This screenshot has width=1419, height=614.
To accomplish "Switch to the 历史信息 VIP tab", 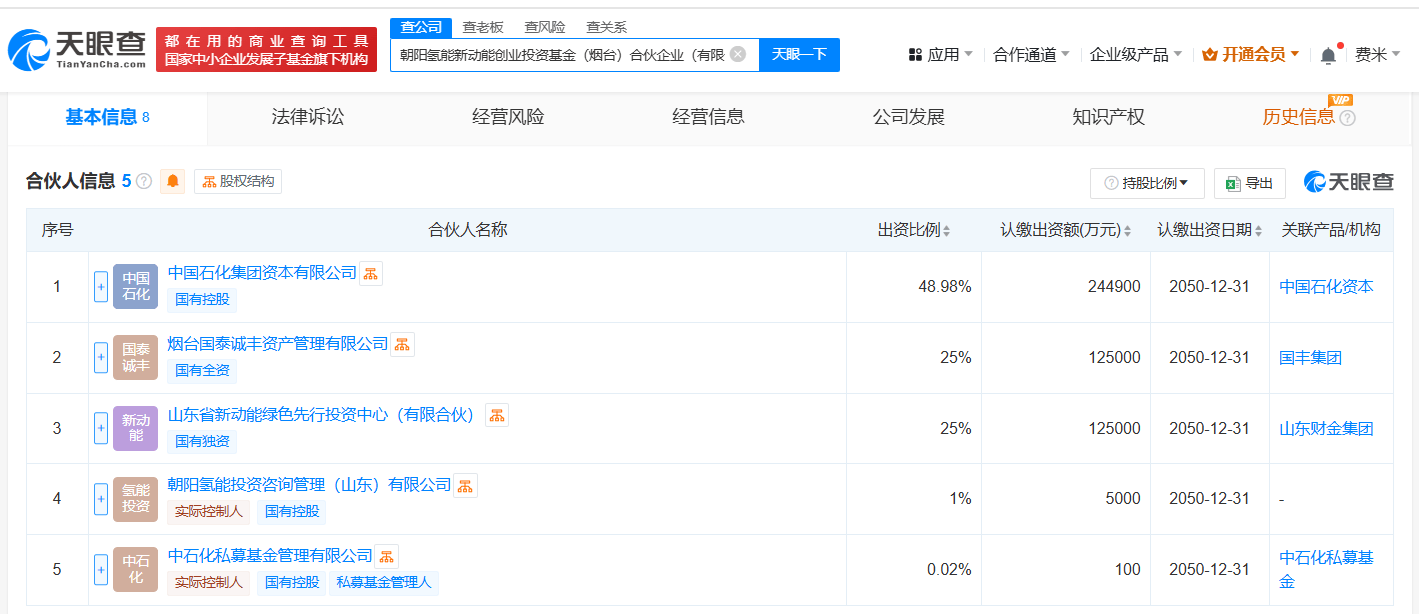I will click(1298, 117).
